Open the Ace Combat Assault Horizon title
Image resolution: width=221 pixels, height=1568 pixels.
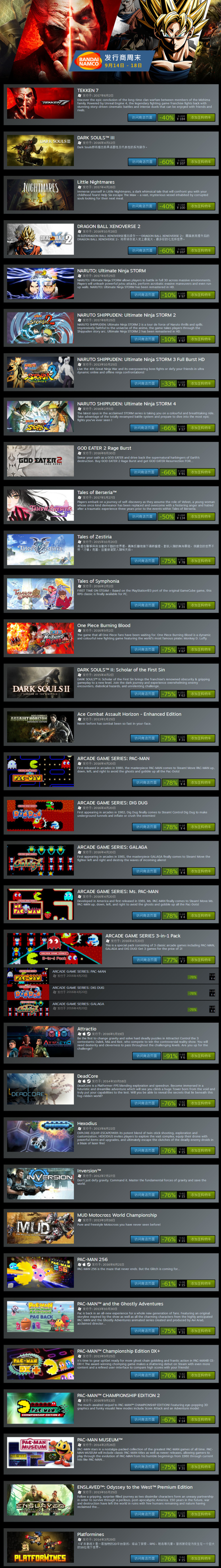(129, 714)
